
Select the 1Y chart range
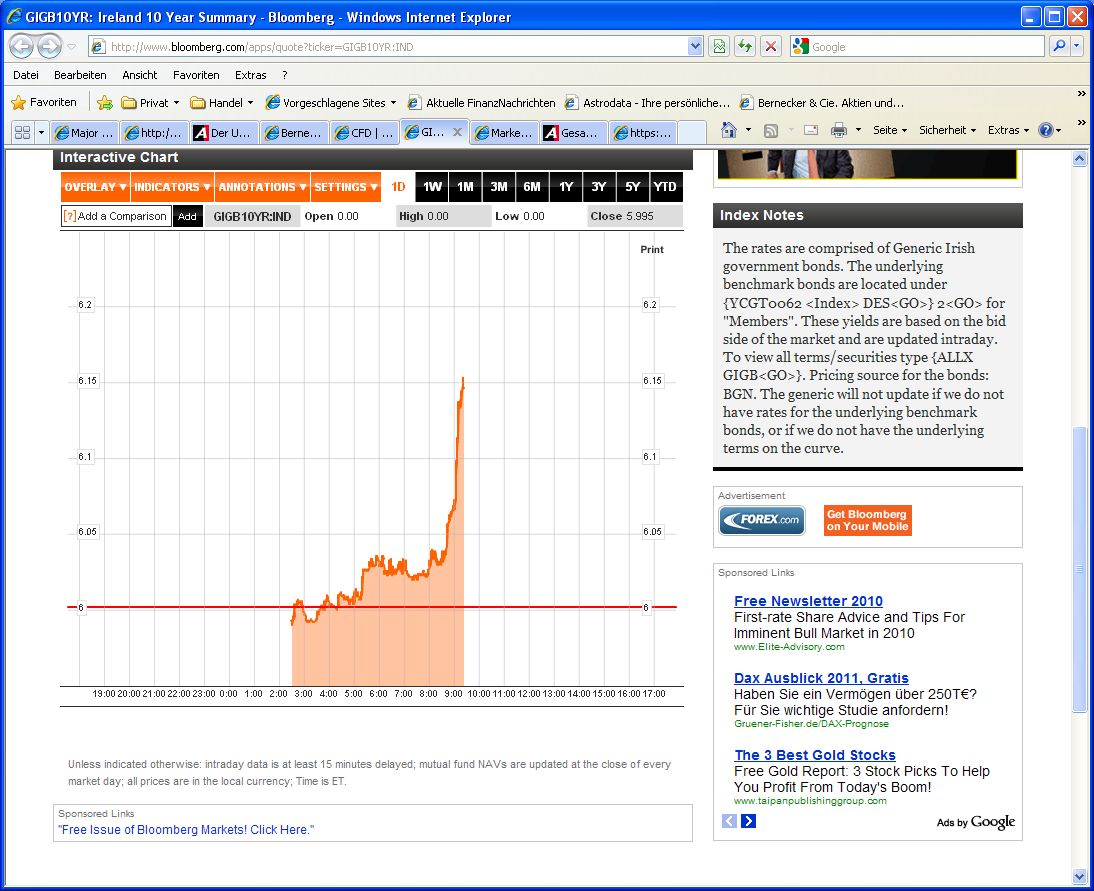click(566, 187)
